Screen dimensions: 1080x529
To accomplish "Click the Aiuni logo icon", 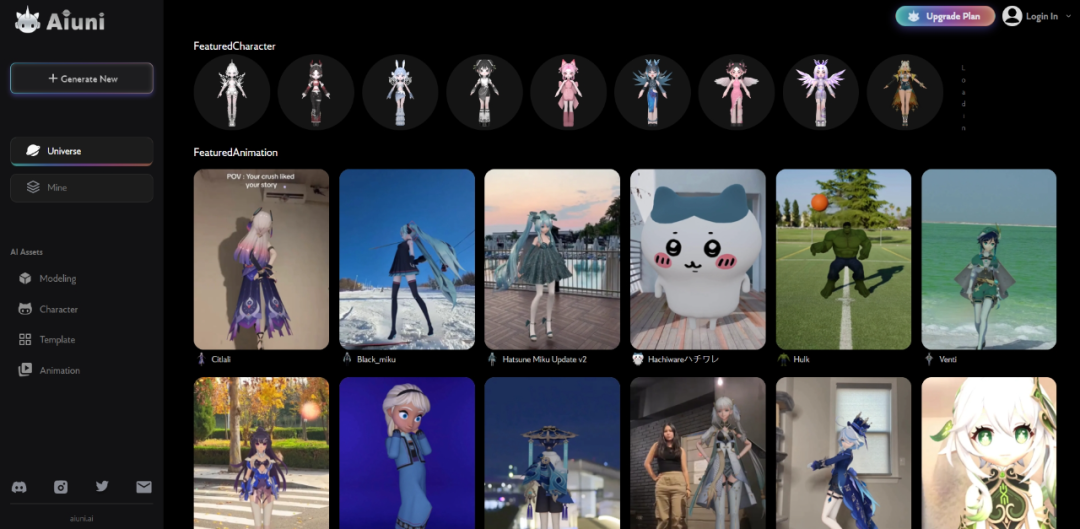I will pos(28,21).
